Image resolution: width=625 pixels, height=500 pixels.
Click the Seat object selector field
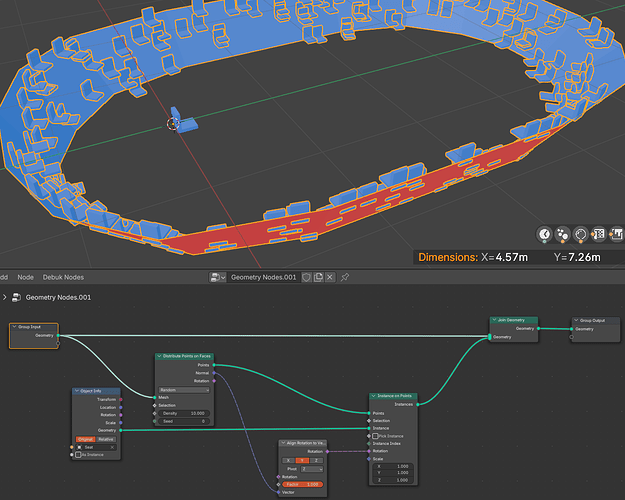[x=96, y=447]
